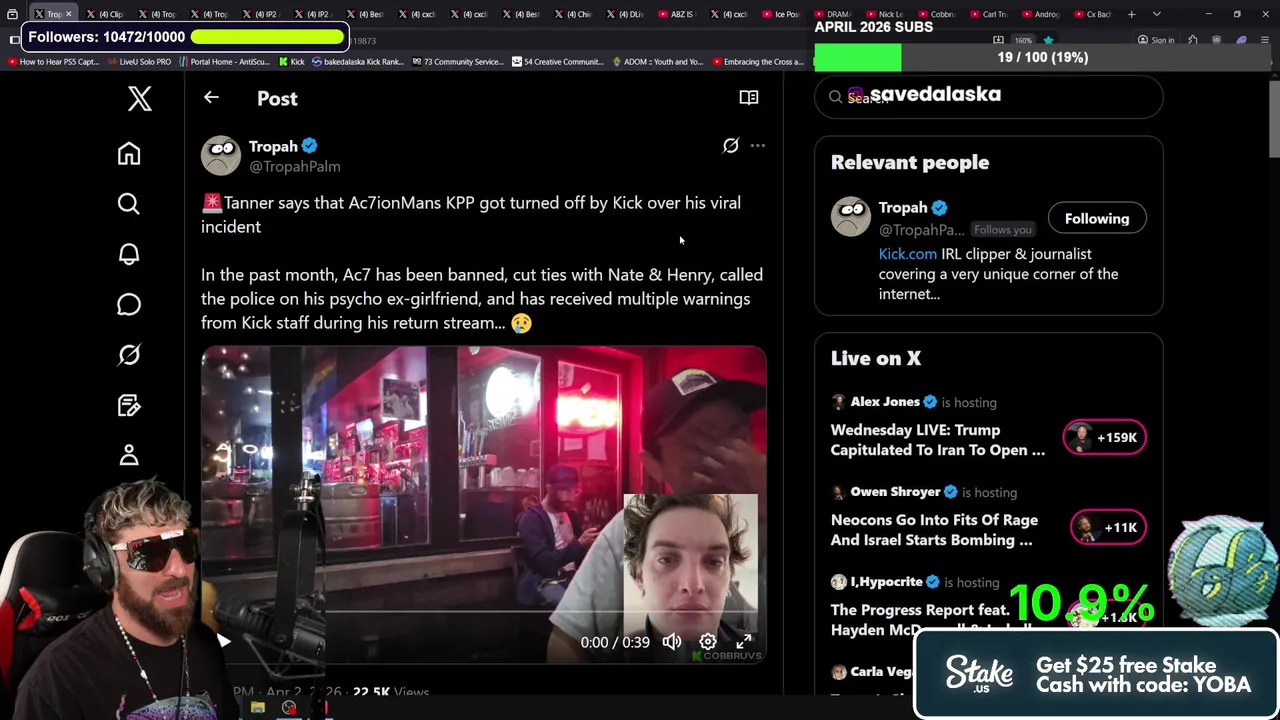Screen dimensions: 1280x720
Task: Open @TropahPalm handle on the post
Action: point(294,167)
